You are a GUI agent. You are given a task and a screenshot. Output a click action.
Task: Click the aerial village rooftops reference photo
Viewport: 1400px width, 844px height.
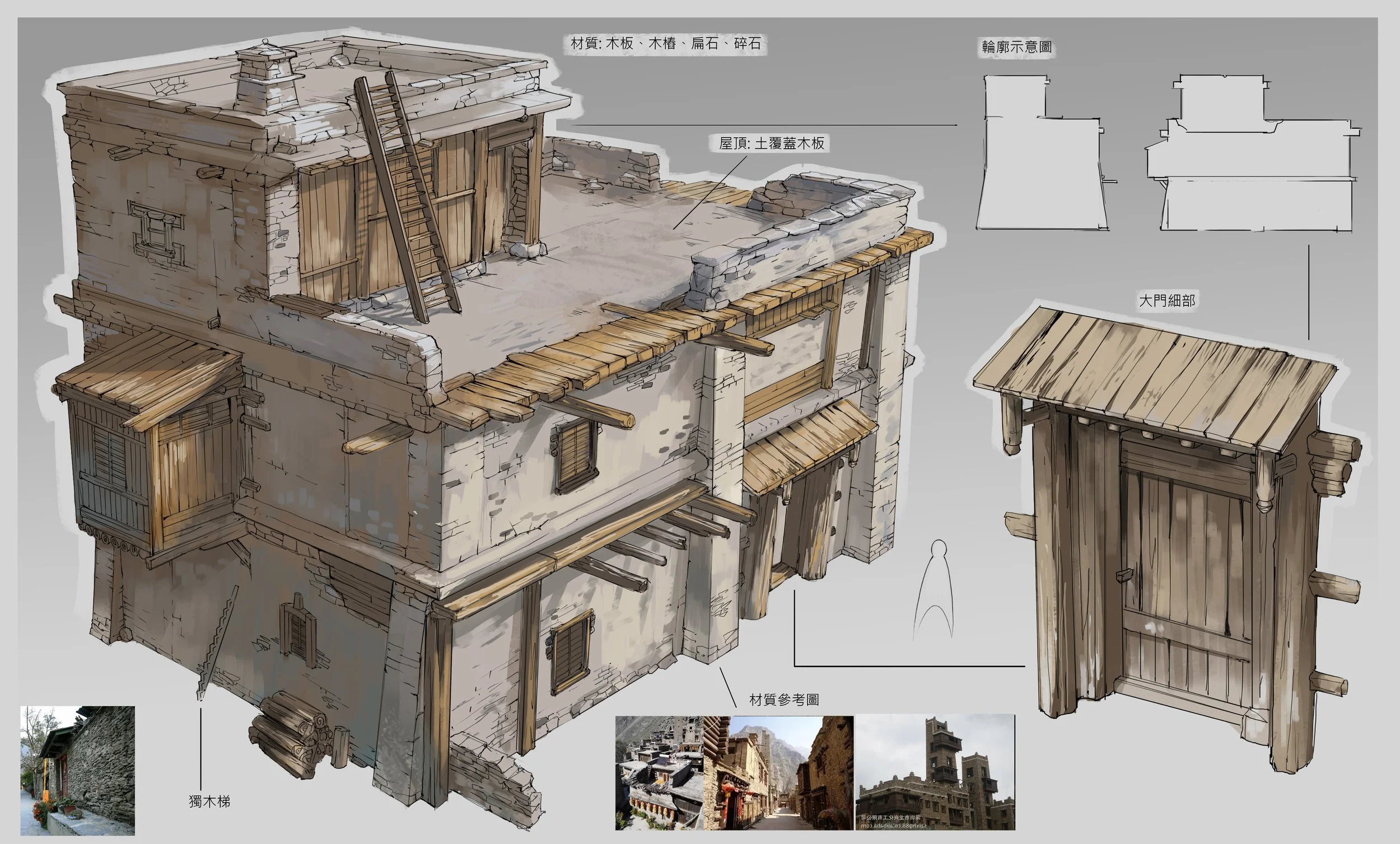click(659, 772)
